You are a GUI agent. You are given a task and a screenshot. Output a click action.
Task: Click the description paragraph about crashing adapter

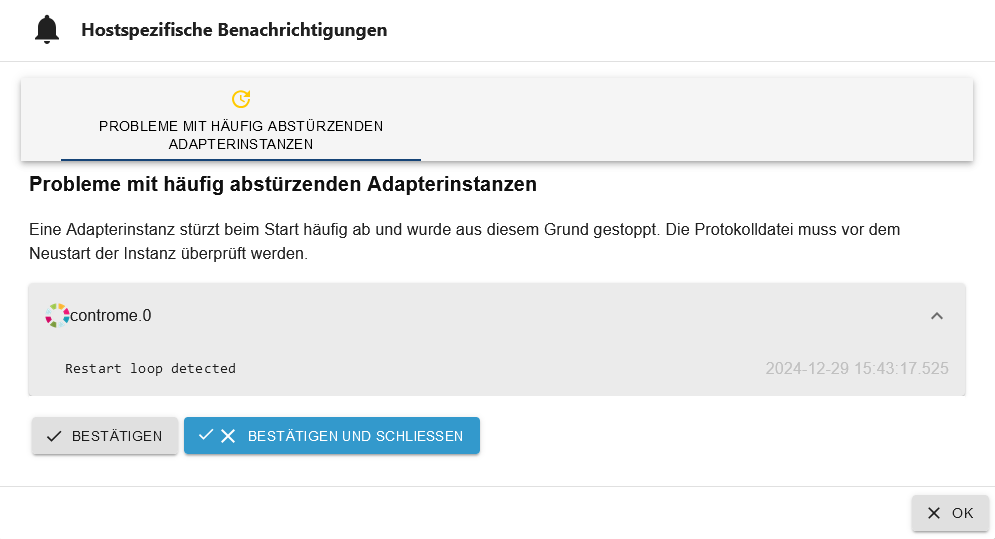465,241
